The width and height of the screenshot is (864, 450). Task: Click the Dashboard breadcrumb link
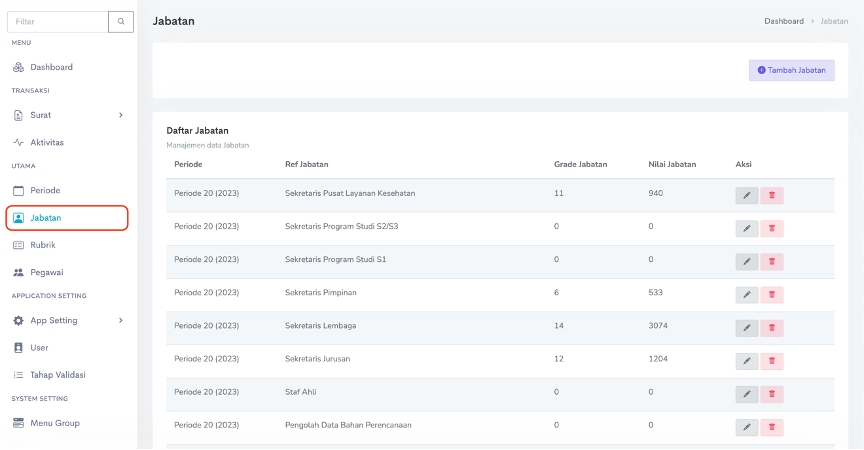coord(783,21)
